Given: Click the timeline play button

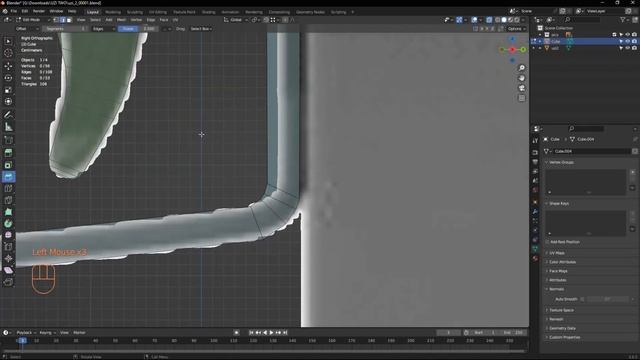Looking at the screenshot, I should (x=271, y=333).
